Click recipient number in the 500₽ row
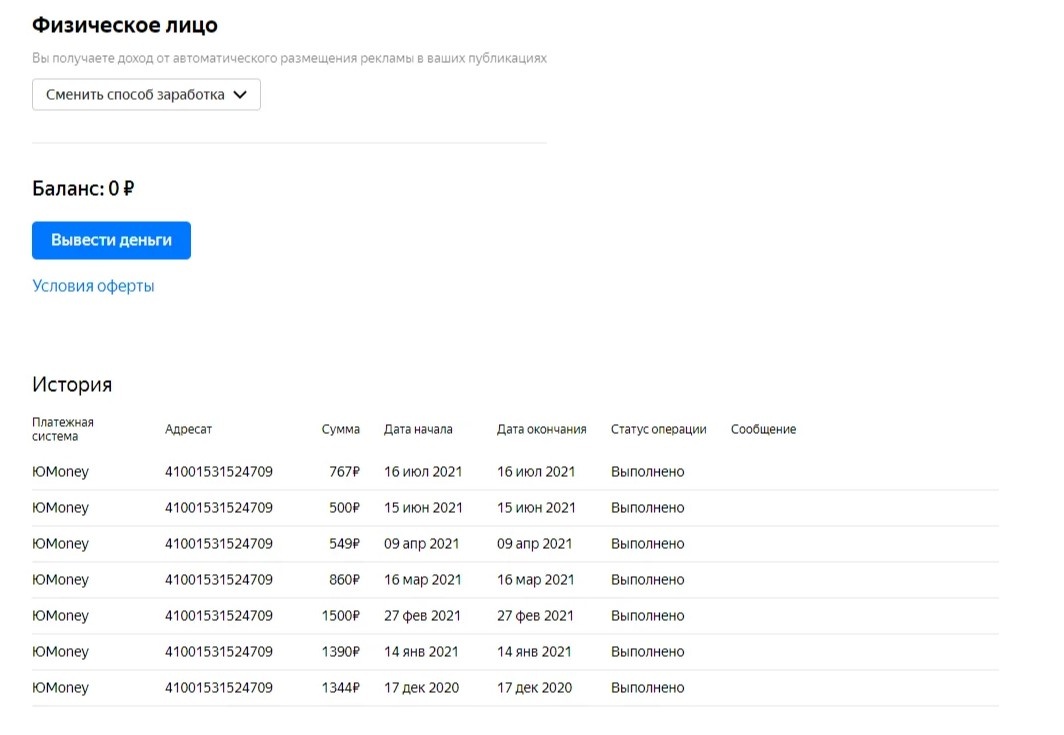The image size is (1064, 735). (x=218, y=508)
